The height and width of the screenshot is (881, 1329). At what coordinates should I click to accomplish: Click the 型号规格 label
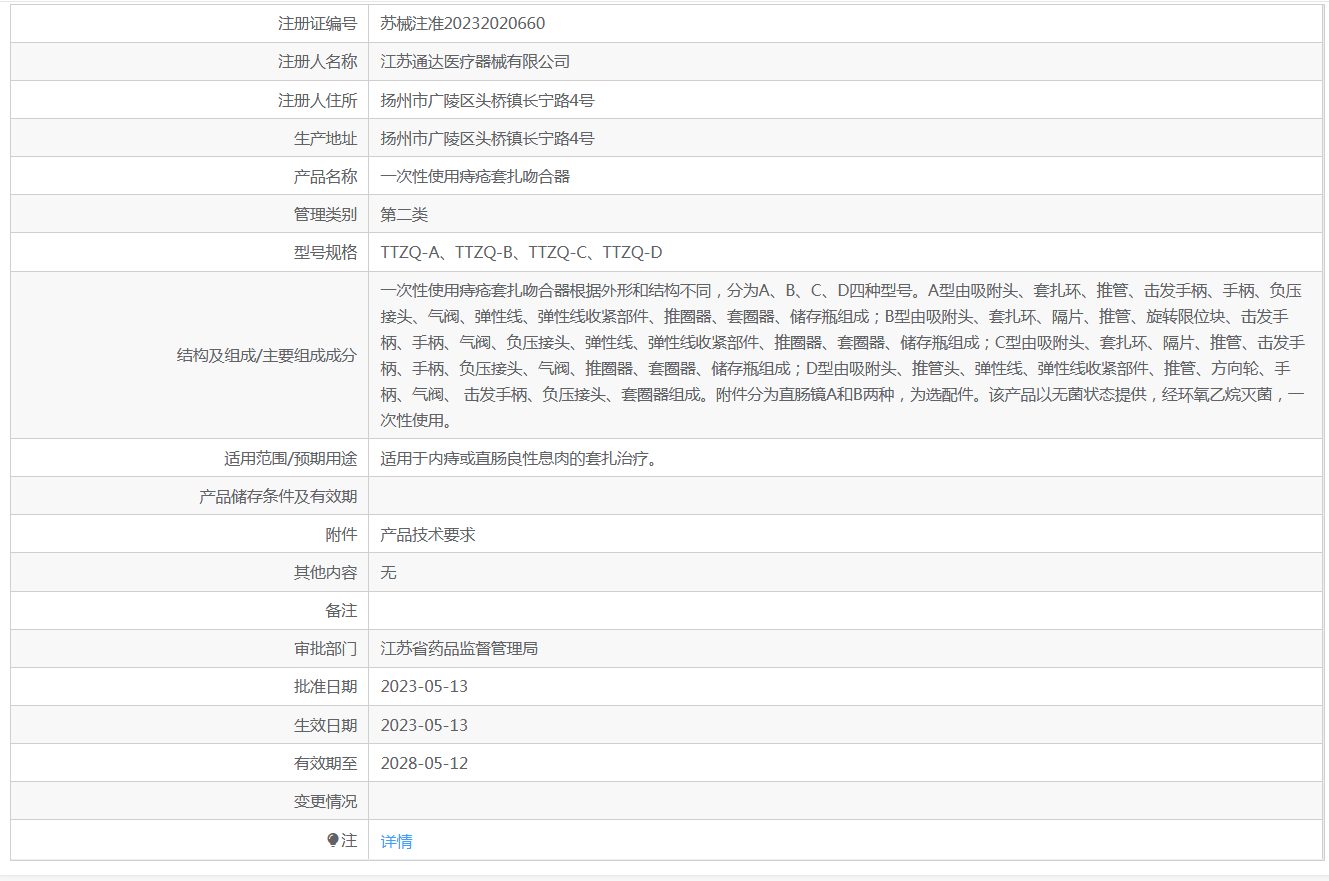(325, 252)
